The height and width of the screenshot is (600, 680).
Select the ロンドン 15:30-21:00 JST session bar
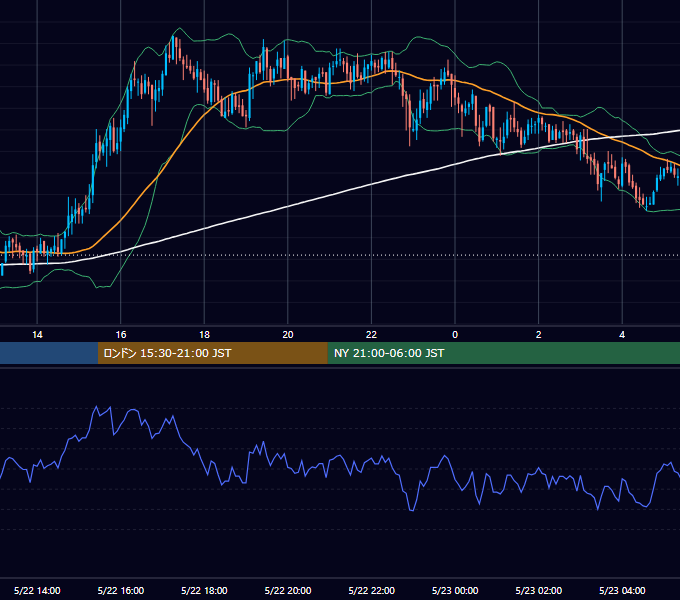(212, 353)
